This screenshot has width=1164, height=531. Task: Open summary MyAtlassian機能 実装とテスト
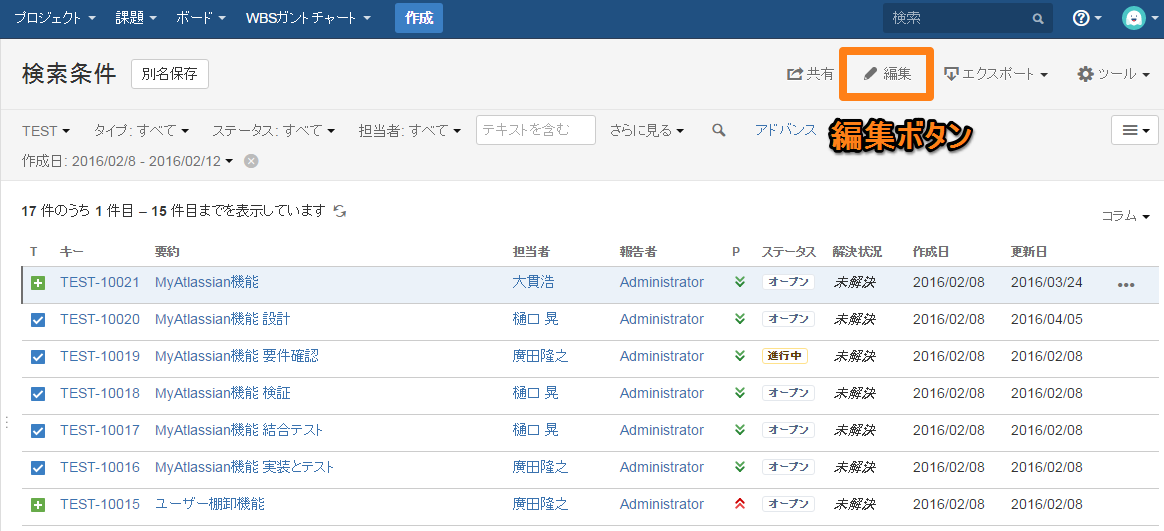point(245,467)
